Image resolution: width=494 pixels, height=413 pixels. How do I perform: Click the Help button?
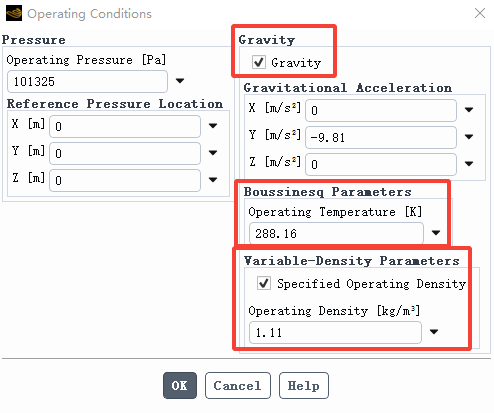tap(304, 386)
